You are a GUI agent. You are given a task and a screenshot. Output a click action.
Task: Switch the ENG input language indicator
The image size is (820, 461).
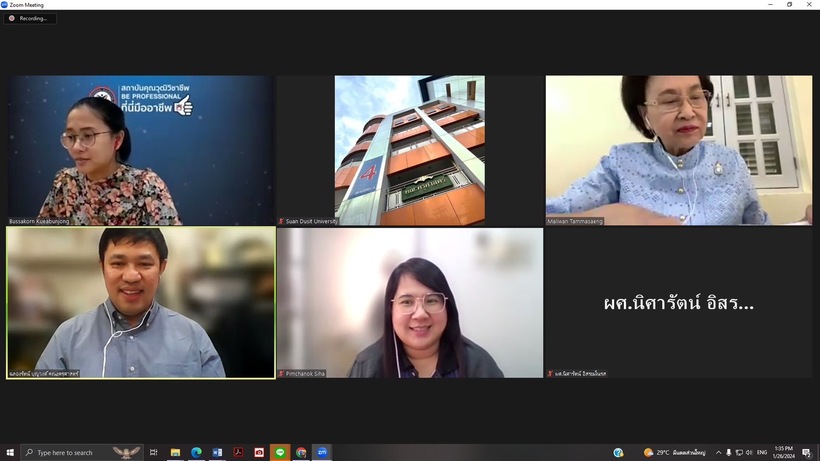pyautogui.click(x=762, y=453)
